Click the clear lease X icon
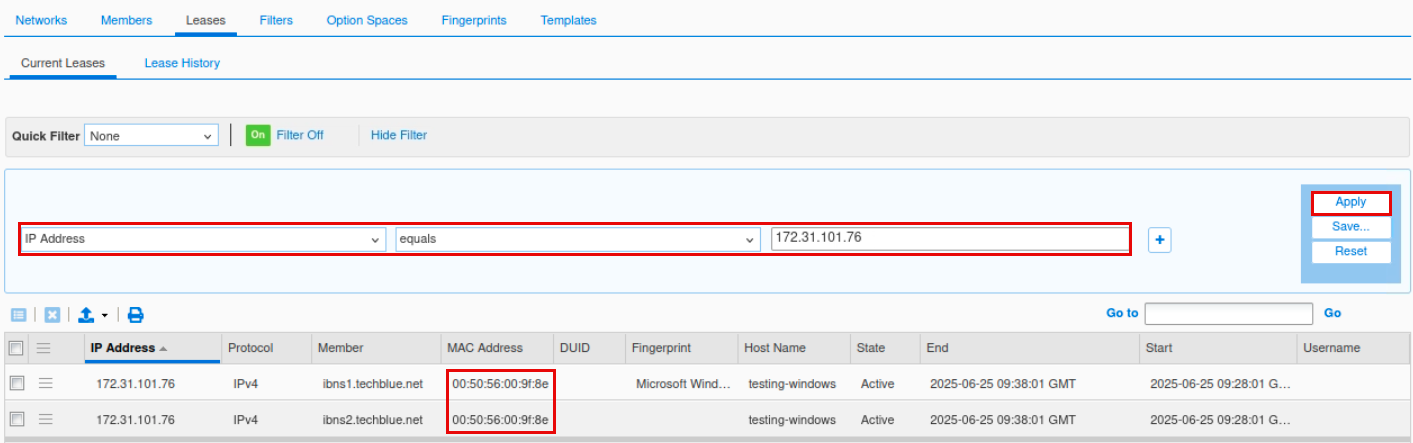 coord(52,315)
